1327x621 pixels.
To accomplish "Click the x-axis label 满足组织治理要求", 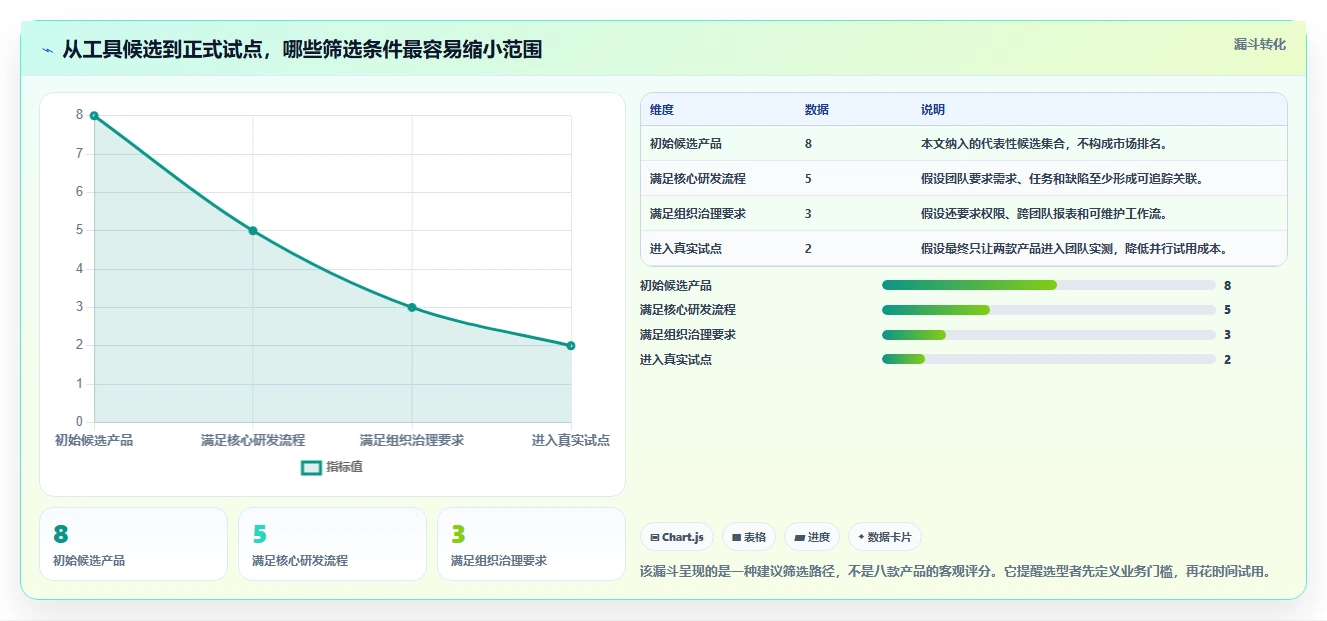I will (412, 440).
